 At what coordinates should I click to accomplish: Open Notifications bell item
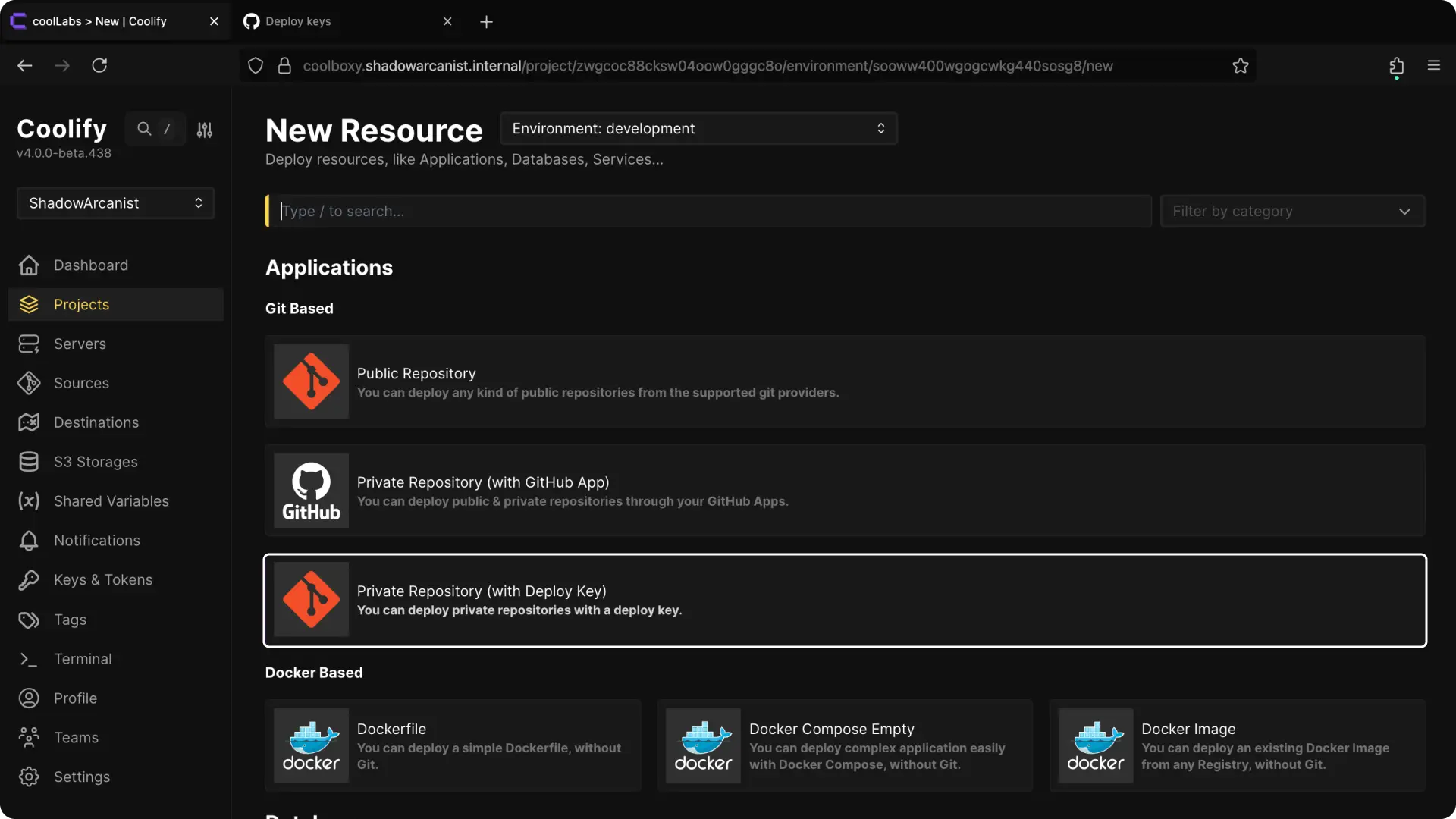(x=96, y=541)
